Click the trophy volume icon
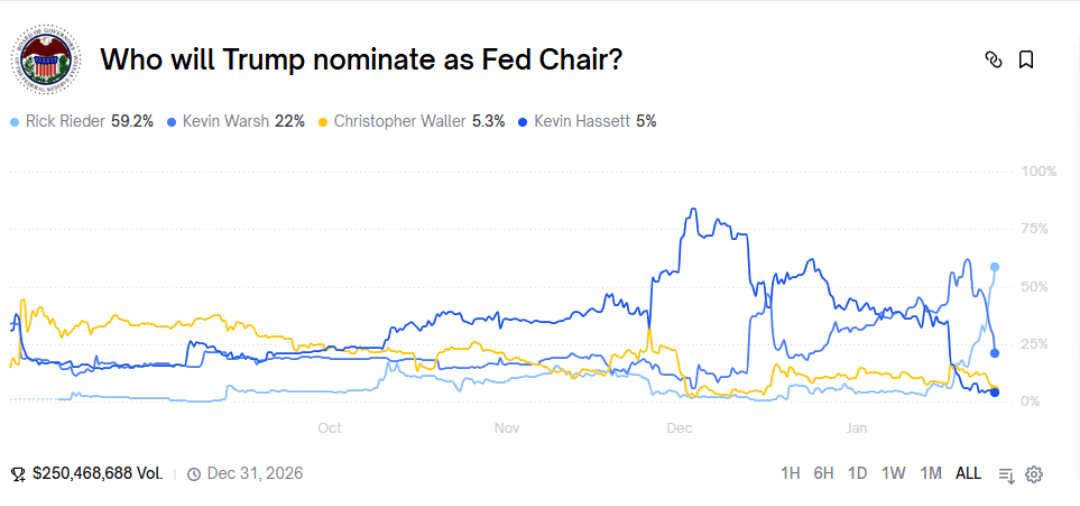The width and height of the screenshot is (1080, 506). coord(17,473)
